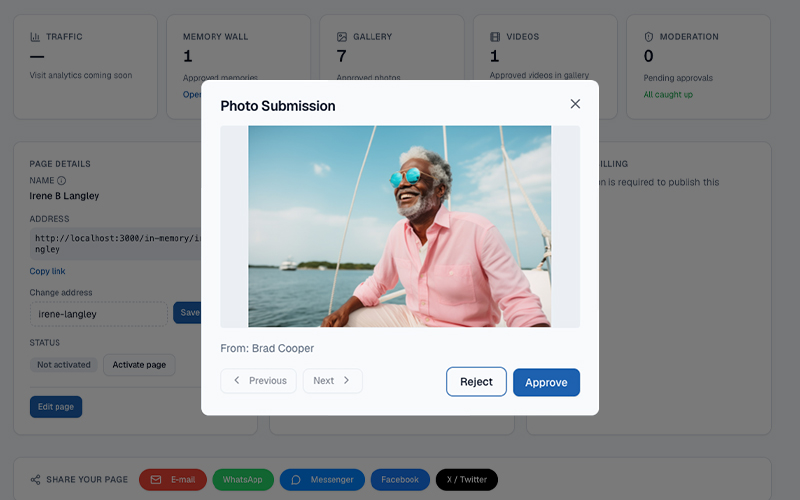800x500 pixels.
Task: Click the Pending approvals text
Action: [x=678, y=78]
